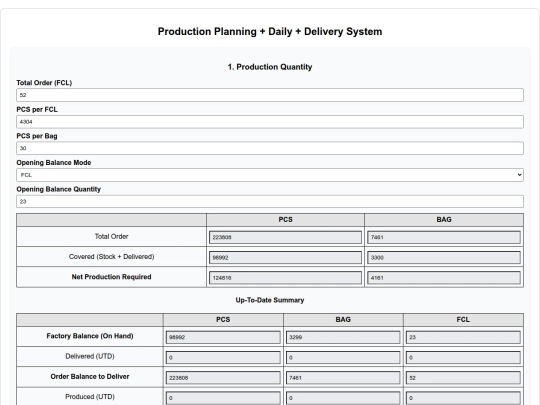Focus the PCS per FCL input
The width and height of the screenshot is (540, 405).
click(x=270, y=122)
